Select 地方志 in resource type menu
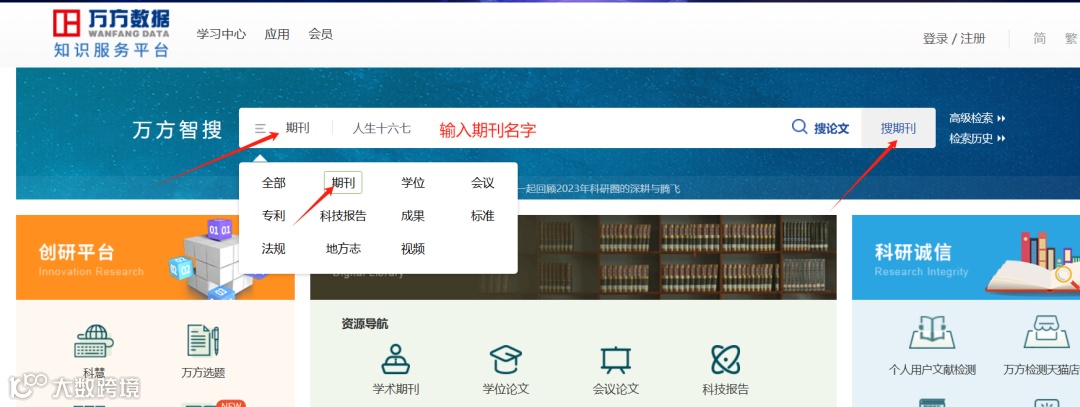The width and height of the screenshot is (1080, 407). click(343, 249)
